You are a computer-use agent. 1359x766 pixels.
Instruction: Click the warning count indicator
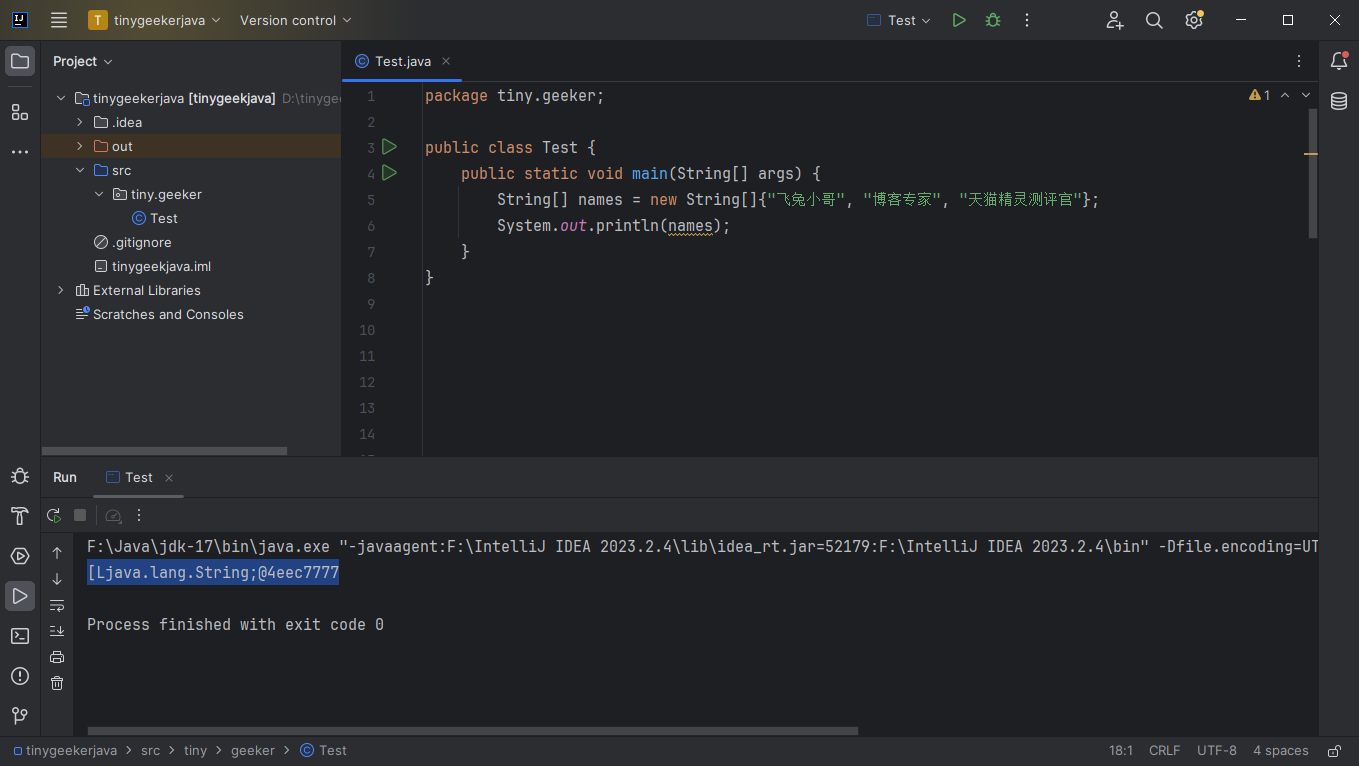[x=1259, y=95]
